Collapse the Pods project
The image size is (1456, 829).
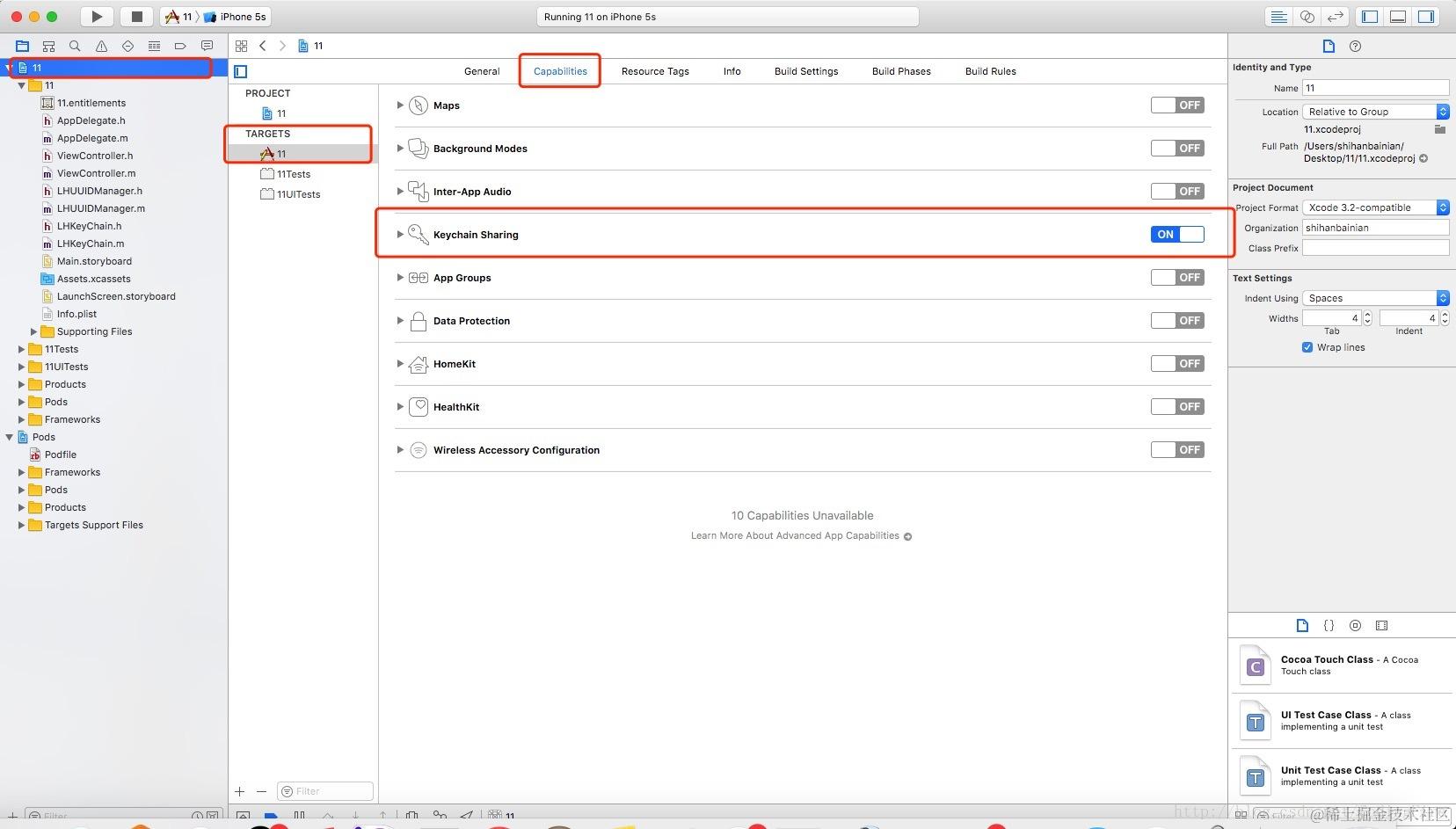(10, 437)
